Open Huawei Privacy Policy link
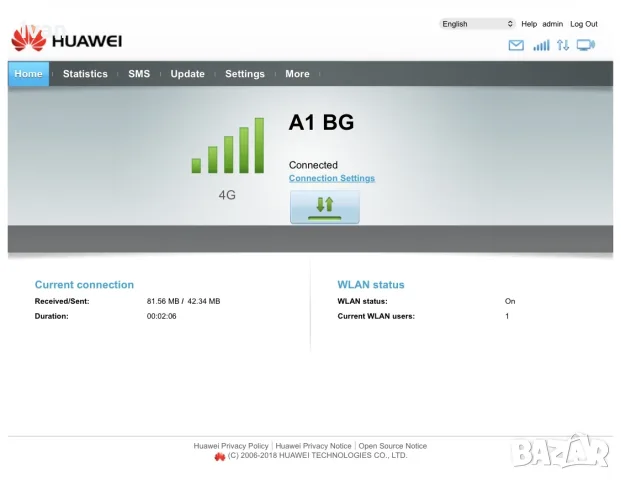The width and height of the screenshot is (621, 480). click(x=231, y=446)
